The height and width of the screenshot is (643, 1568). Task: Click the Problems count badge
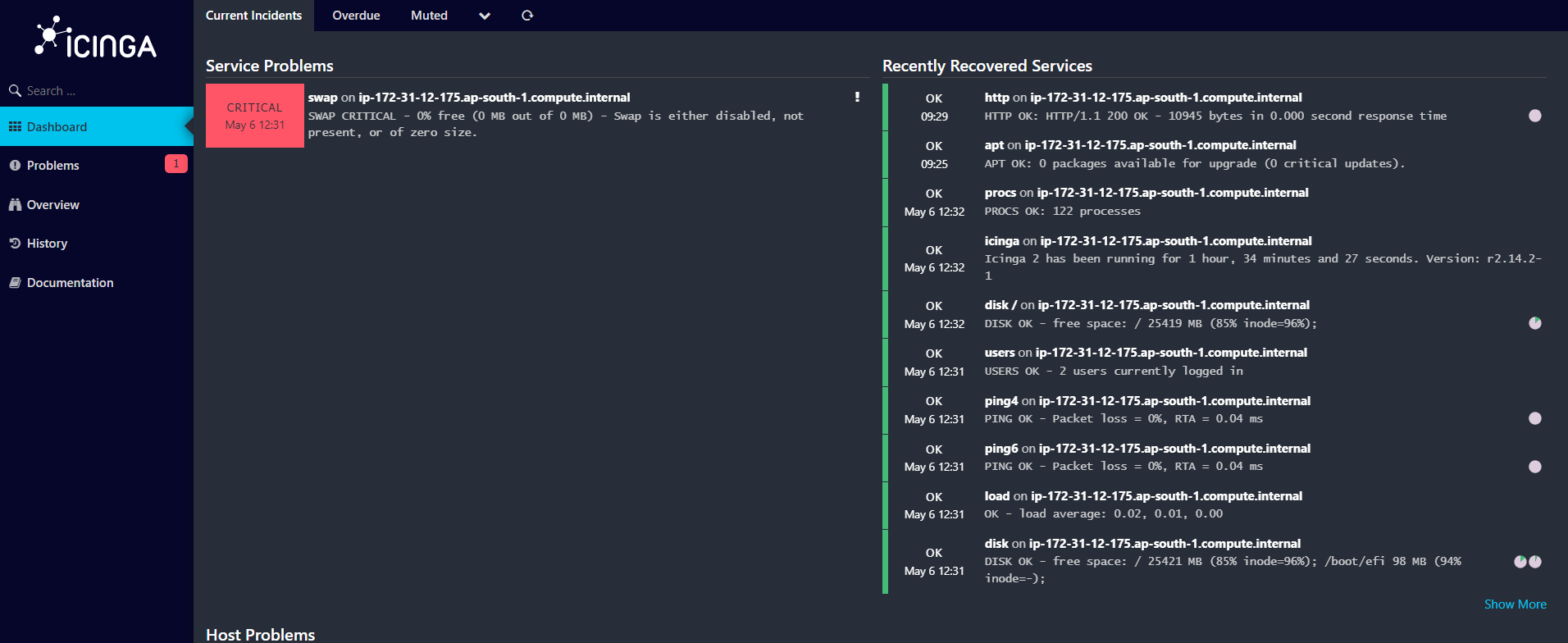tap(175, 164)
